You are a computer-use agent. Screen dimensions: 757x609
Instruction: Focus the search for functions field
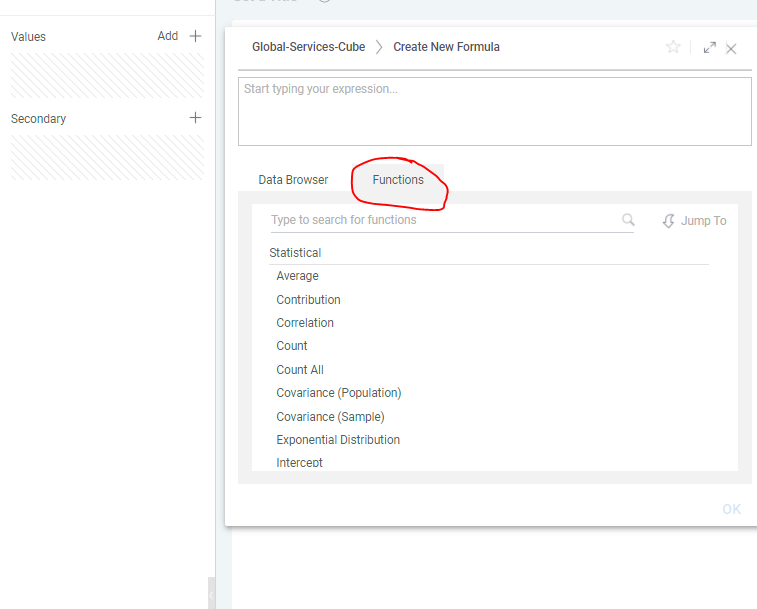[444, 220]
